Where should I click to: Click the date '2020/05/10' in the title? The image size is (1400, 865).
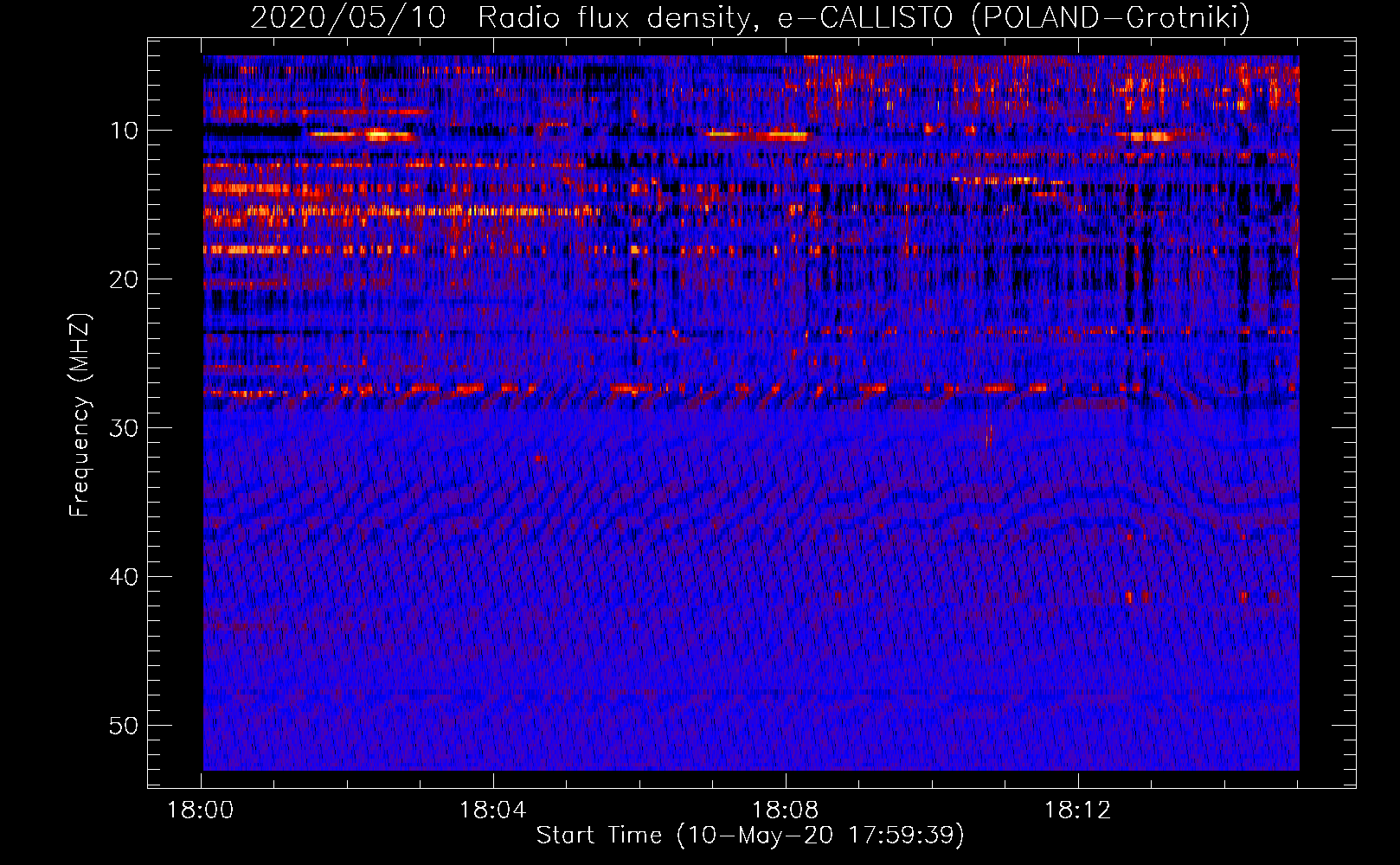[349, 17]
